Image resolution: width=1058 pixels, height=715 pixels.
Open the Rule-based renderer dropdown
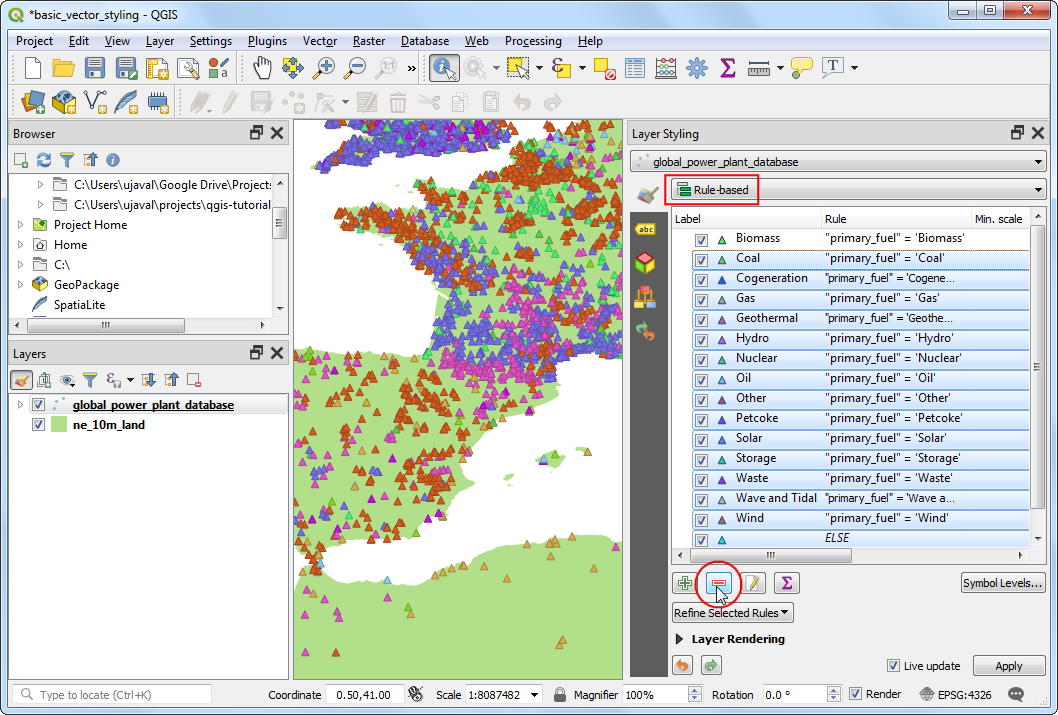(858, 189)
